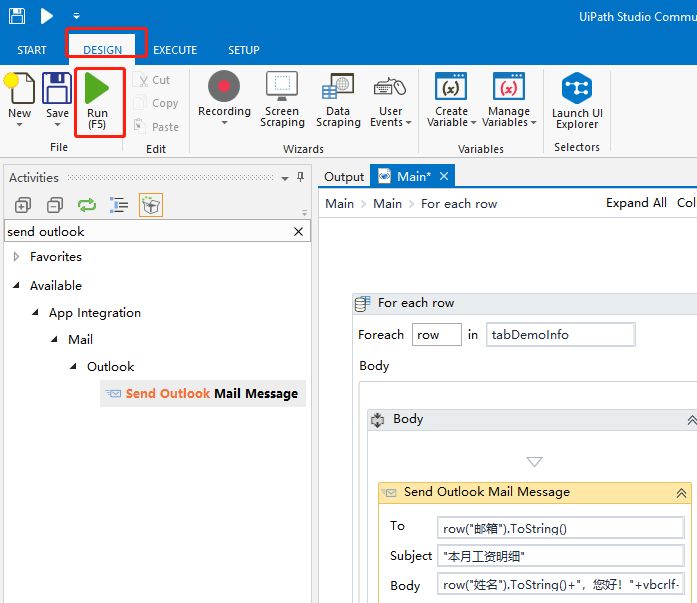Open the Manage Packages icon
The width and height of the screenshot is (697, 603).
[151, 205]
